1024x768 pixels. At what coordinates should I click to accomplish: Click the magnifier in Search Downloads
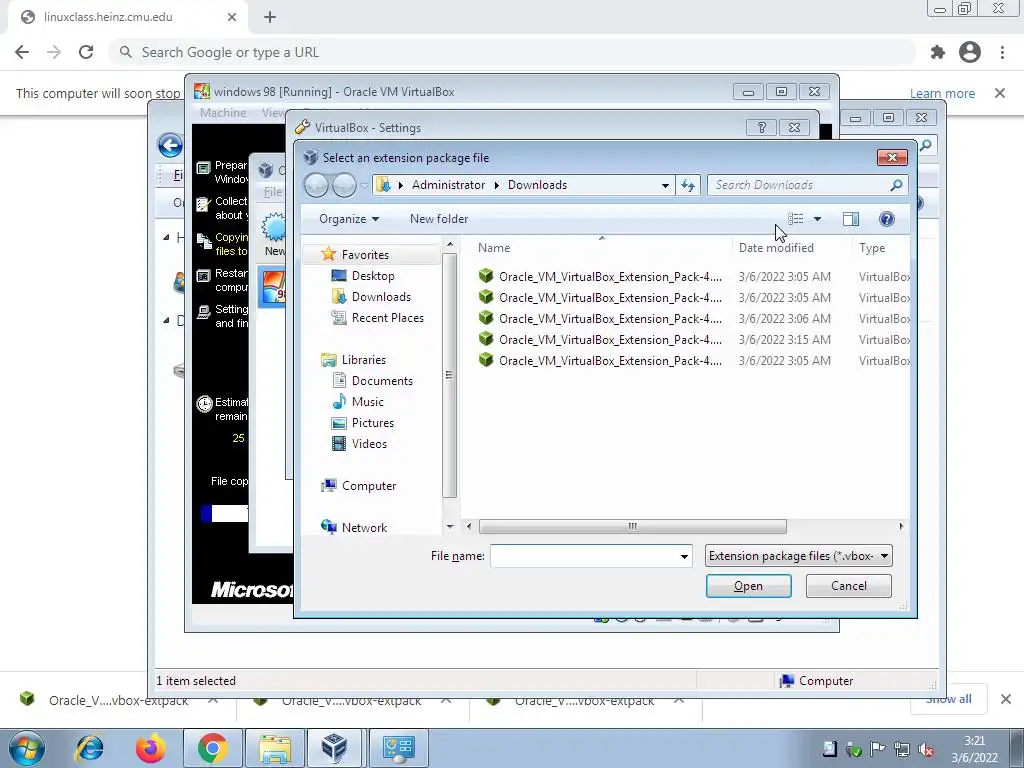coord(896,185)
